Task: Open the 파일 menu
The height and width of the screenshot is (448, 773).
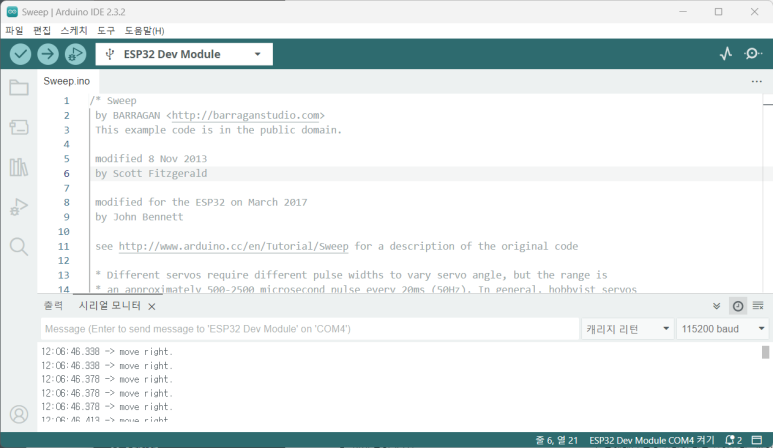Action: [14, 31]
